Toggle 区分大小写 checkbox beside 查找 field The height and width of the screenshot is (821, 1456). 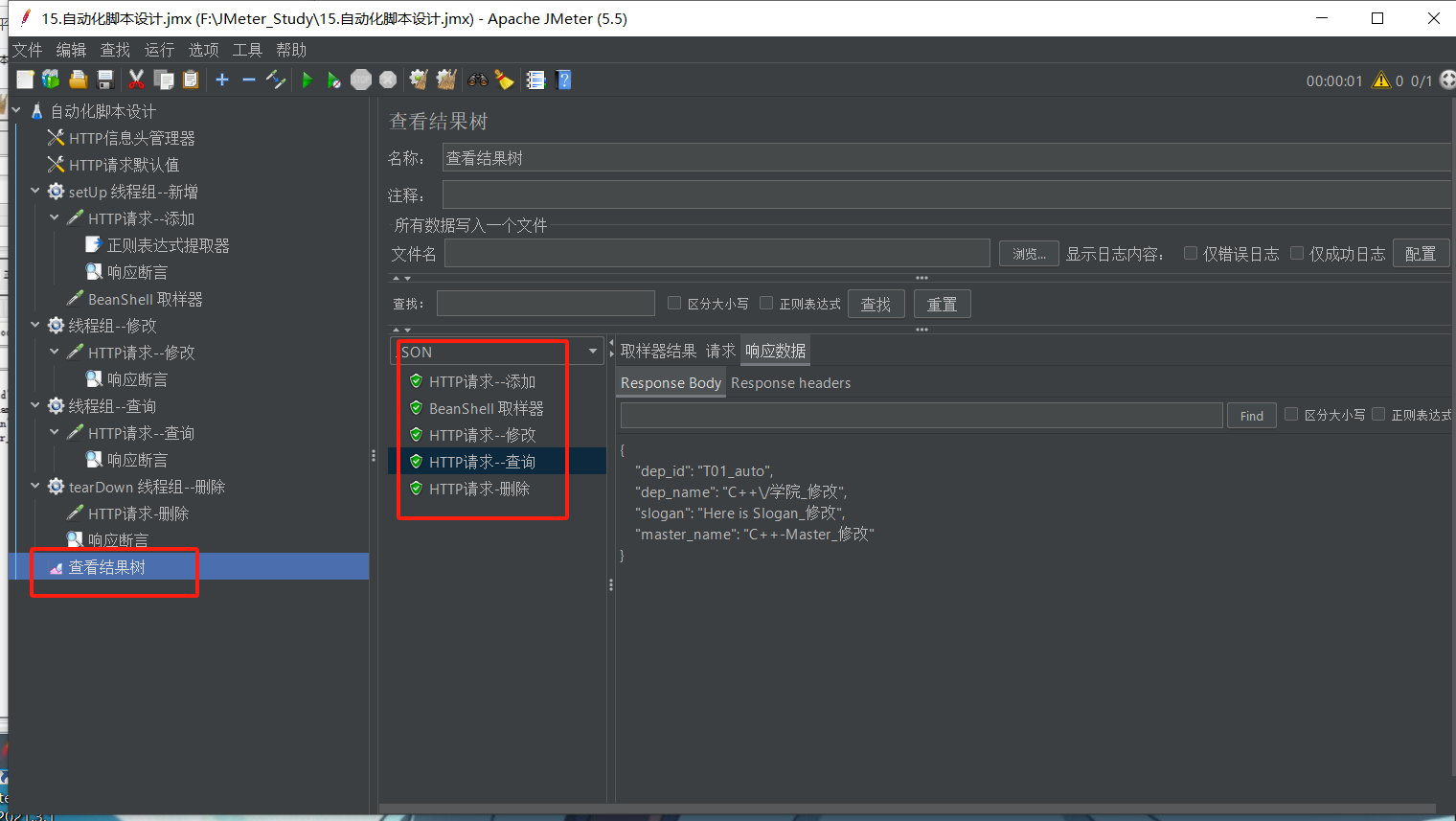674,303
